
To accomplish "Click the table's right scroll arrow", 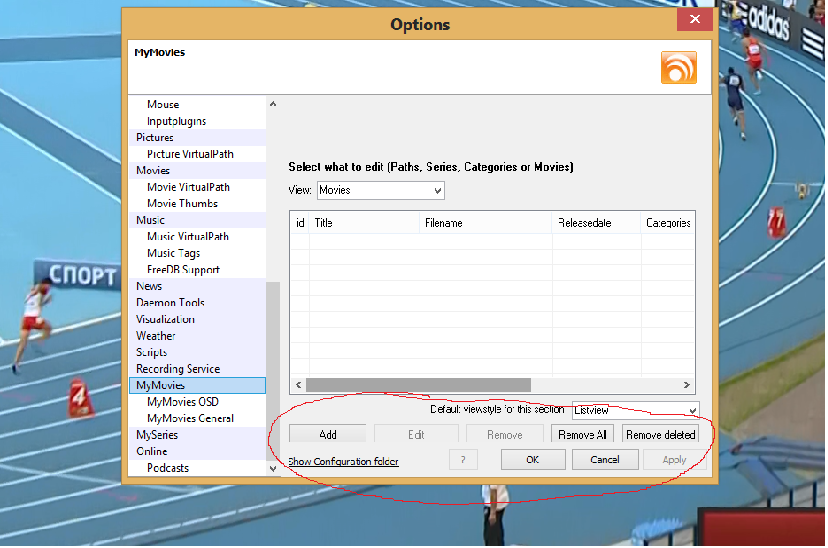I will coord(686,385).
